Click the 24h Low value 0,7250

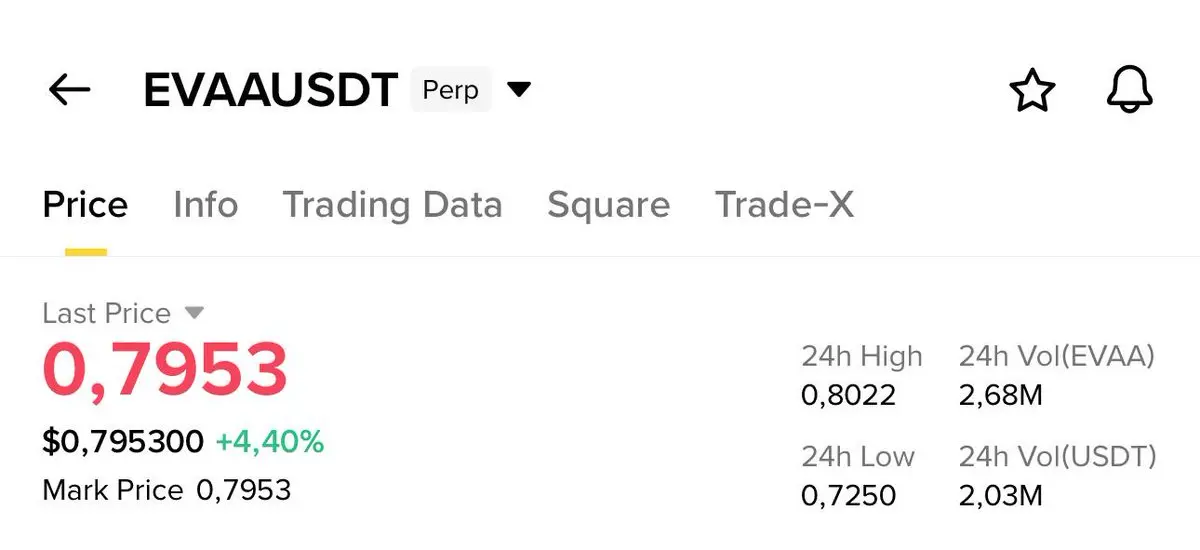848,494
